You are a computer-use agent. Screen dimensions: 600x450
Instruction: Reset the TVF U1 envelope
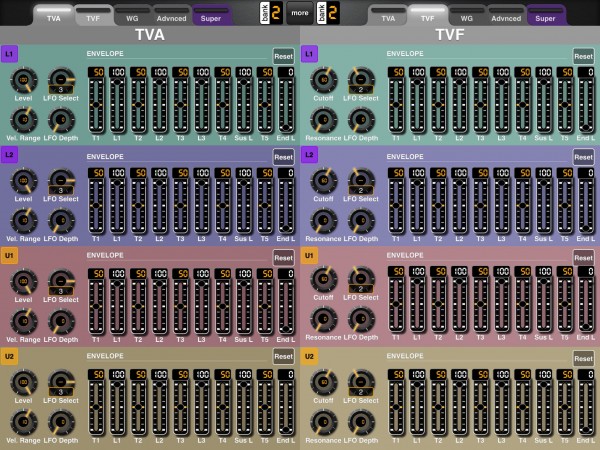pyautogui.click(x=584, y=258)
